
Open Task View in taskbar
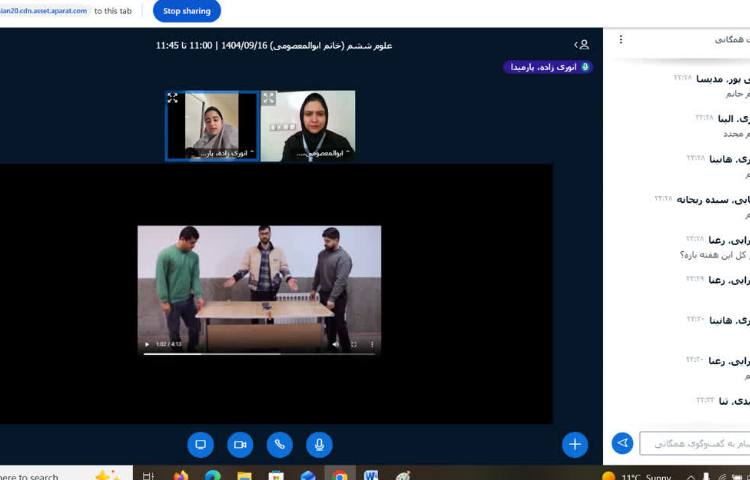pyautogui.click(x=149, y=476)
